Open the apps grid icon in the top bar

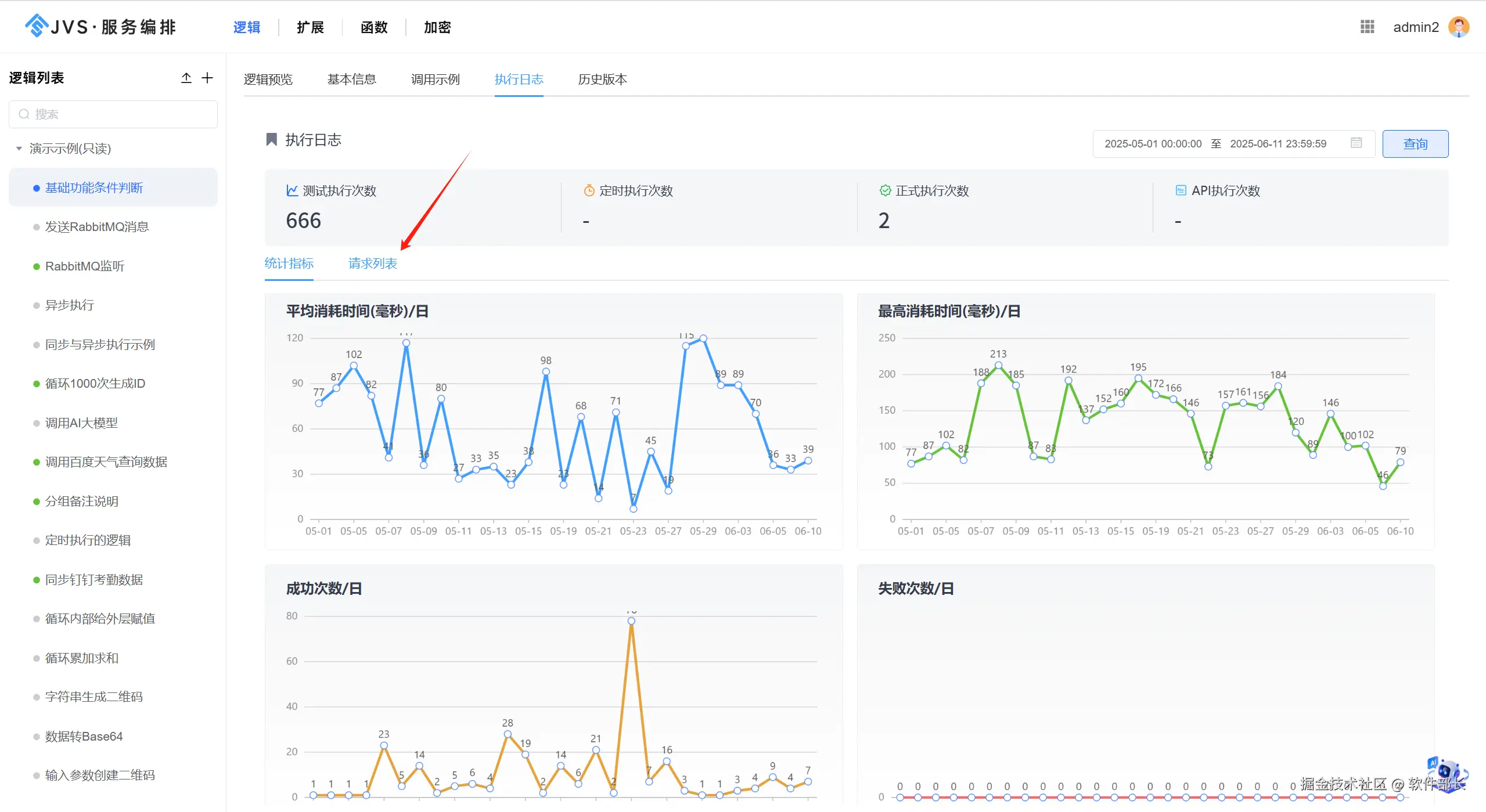pyautogui.click(x=1367, y=27)
